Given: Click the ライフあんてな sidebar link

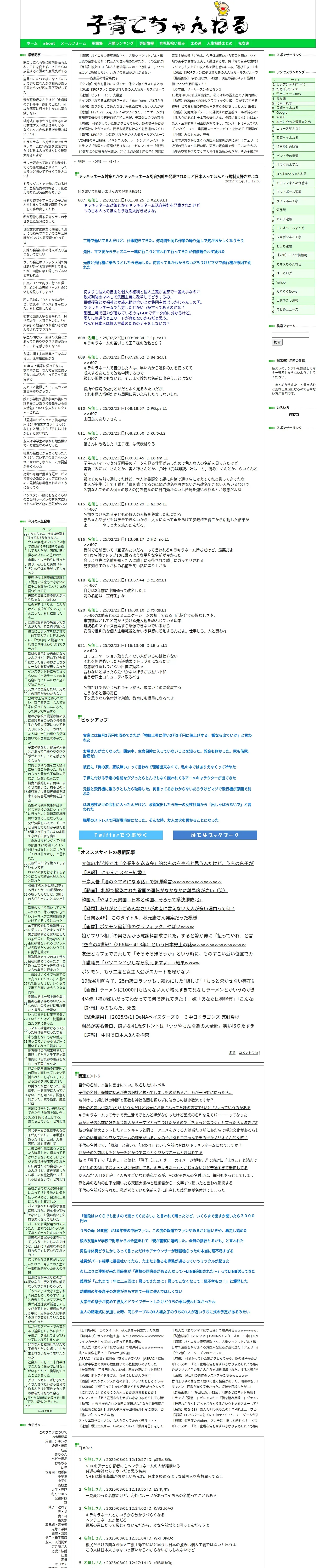Looking at the screenshot, I should point(287,201).
